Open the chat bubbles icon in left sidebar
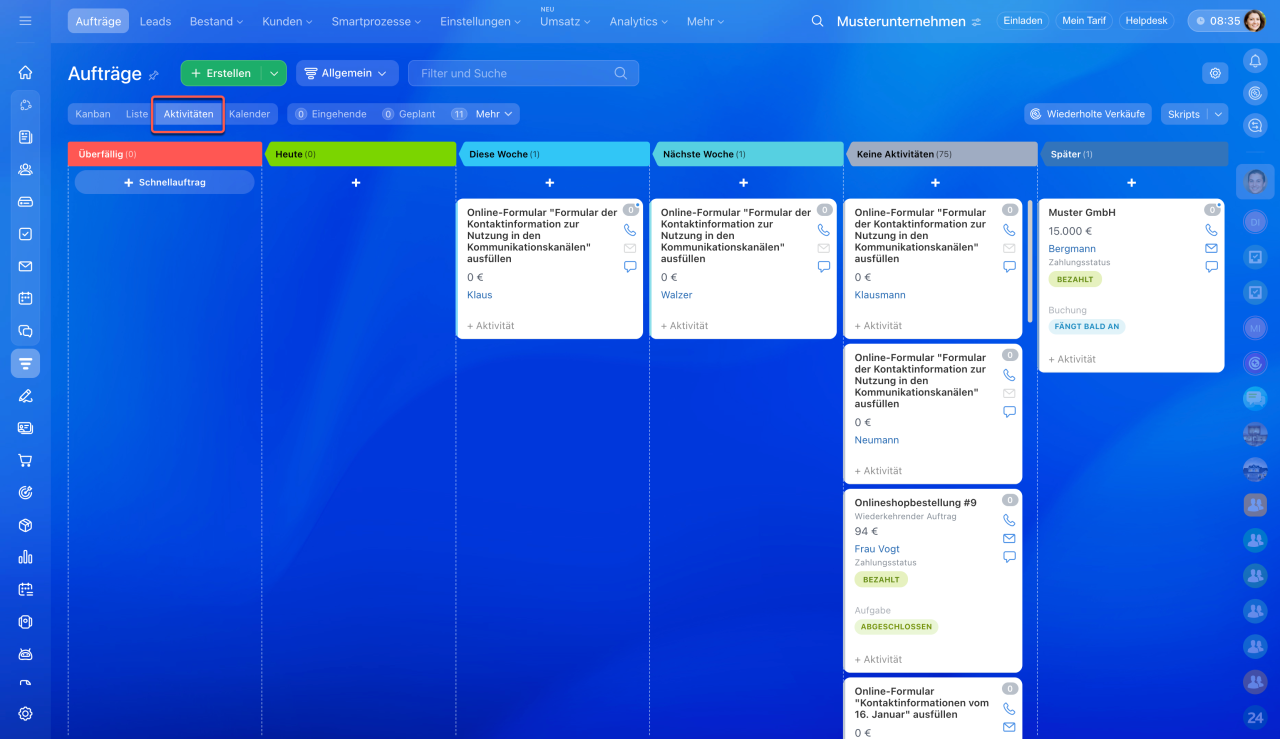 [x=25, y=331]
